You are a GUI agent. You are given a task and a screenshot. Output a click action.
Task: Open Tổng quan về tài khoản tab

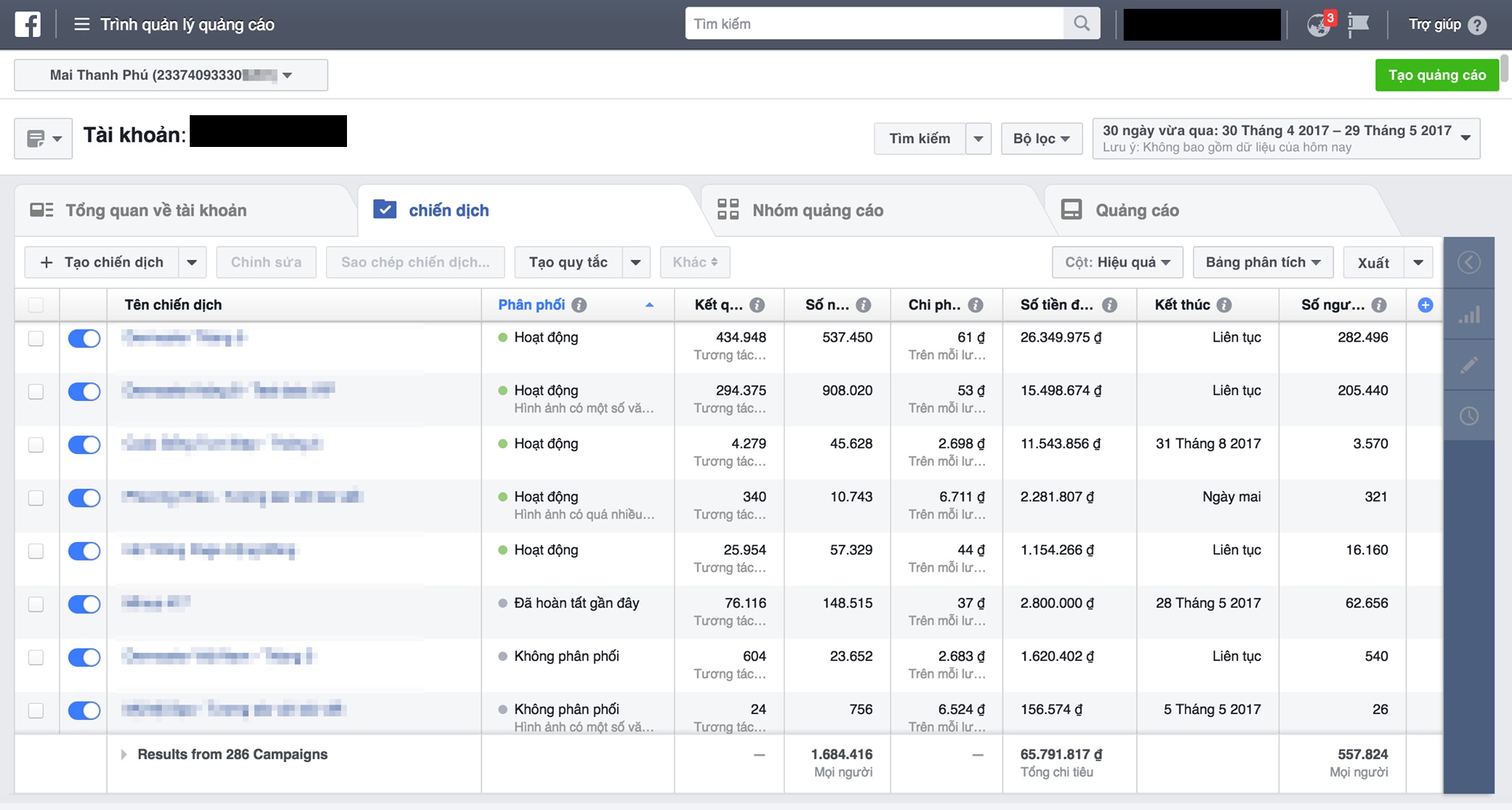pos(156,210)
